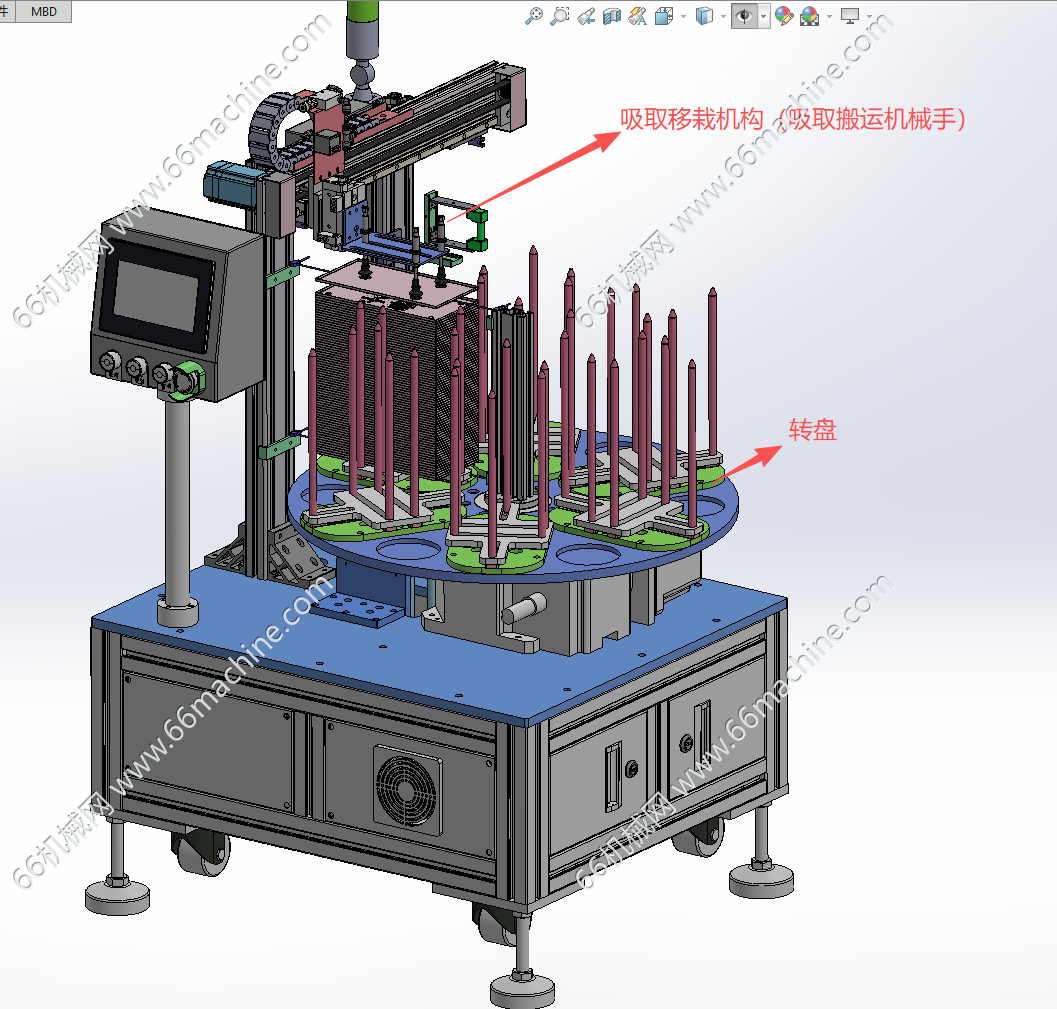Switch to the MBD tab
The width and height of the screenshot is (1057, 1009).
[44, 10]
